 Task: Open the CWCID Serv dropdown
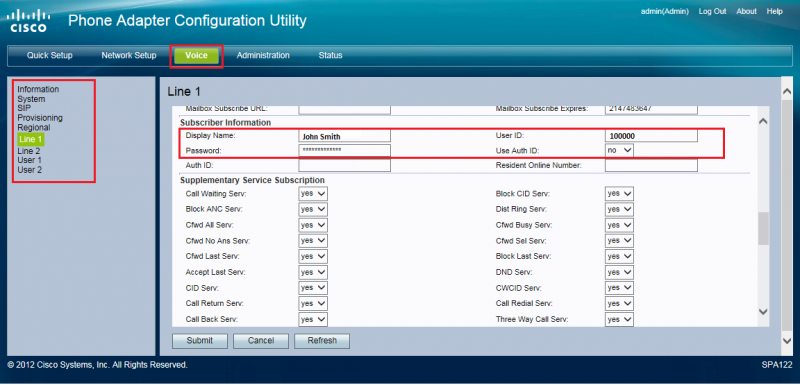619,288
